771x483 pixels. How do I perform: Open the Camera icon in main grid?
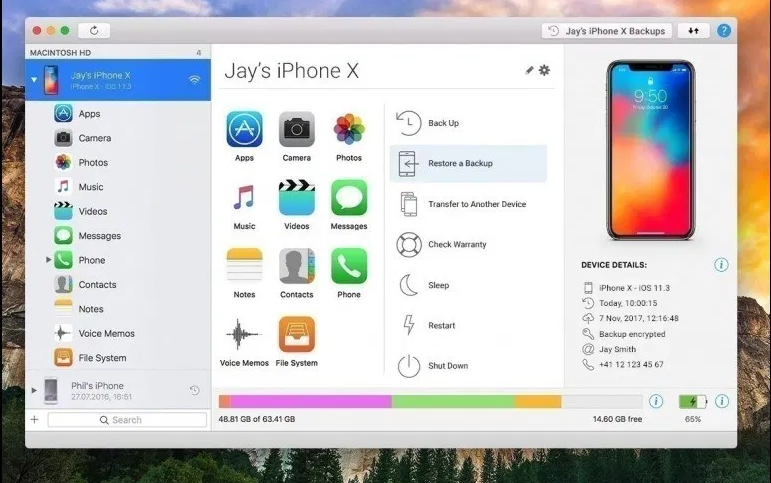click(x=296, y=129)
